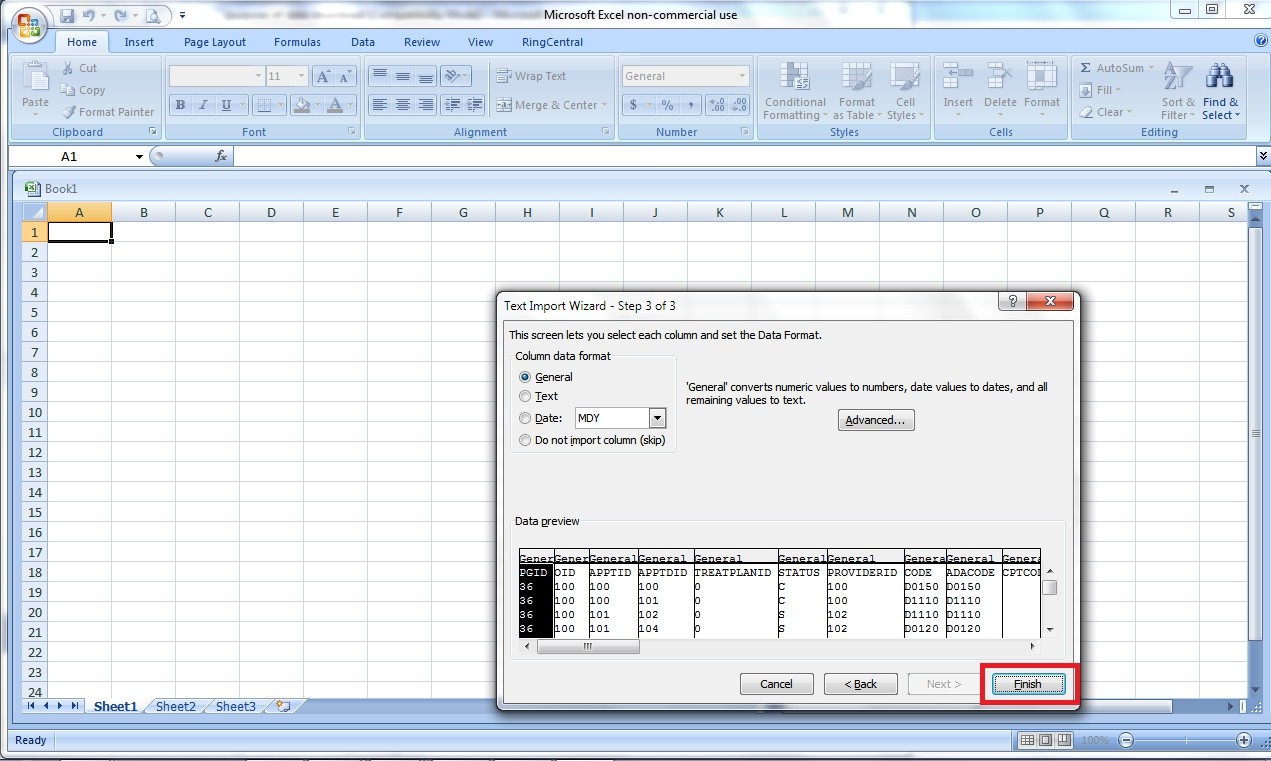Choose Do not import column (skip)
Image resolution: width=1271 pixels, height=761 pixels.
[x=591, y=440]
